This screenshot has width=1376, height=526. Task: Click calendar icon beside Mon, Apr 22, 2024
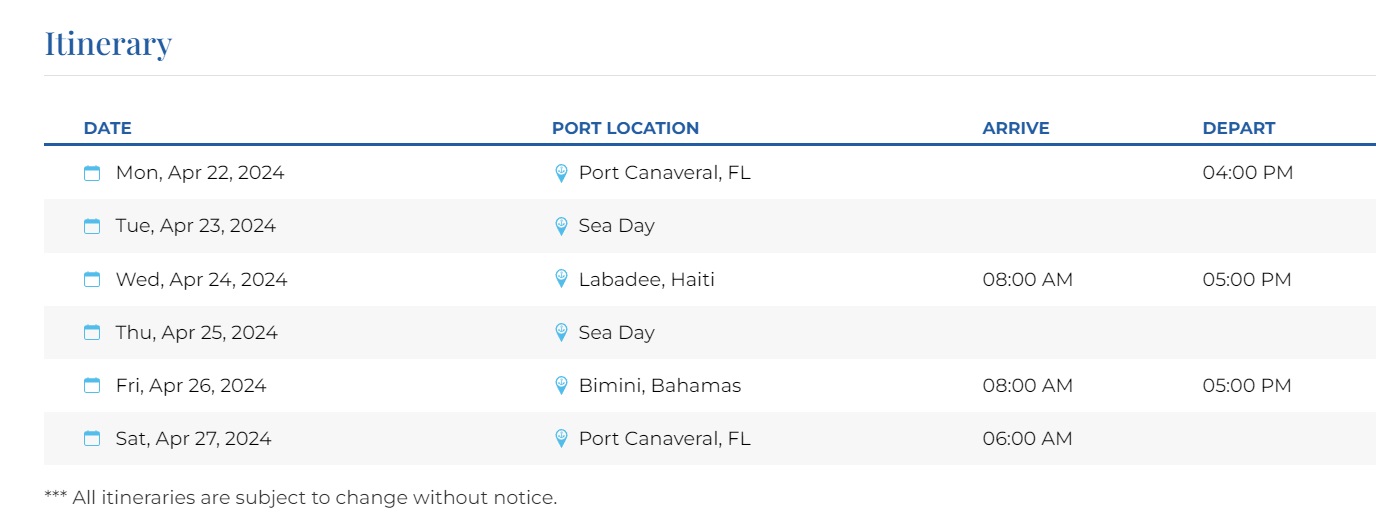pos(92,174)
